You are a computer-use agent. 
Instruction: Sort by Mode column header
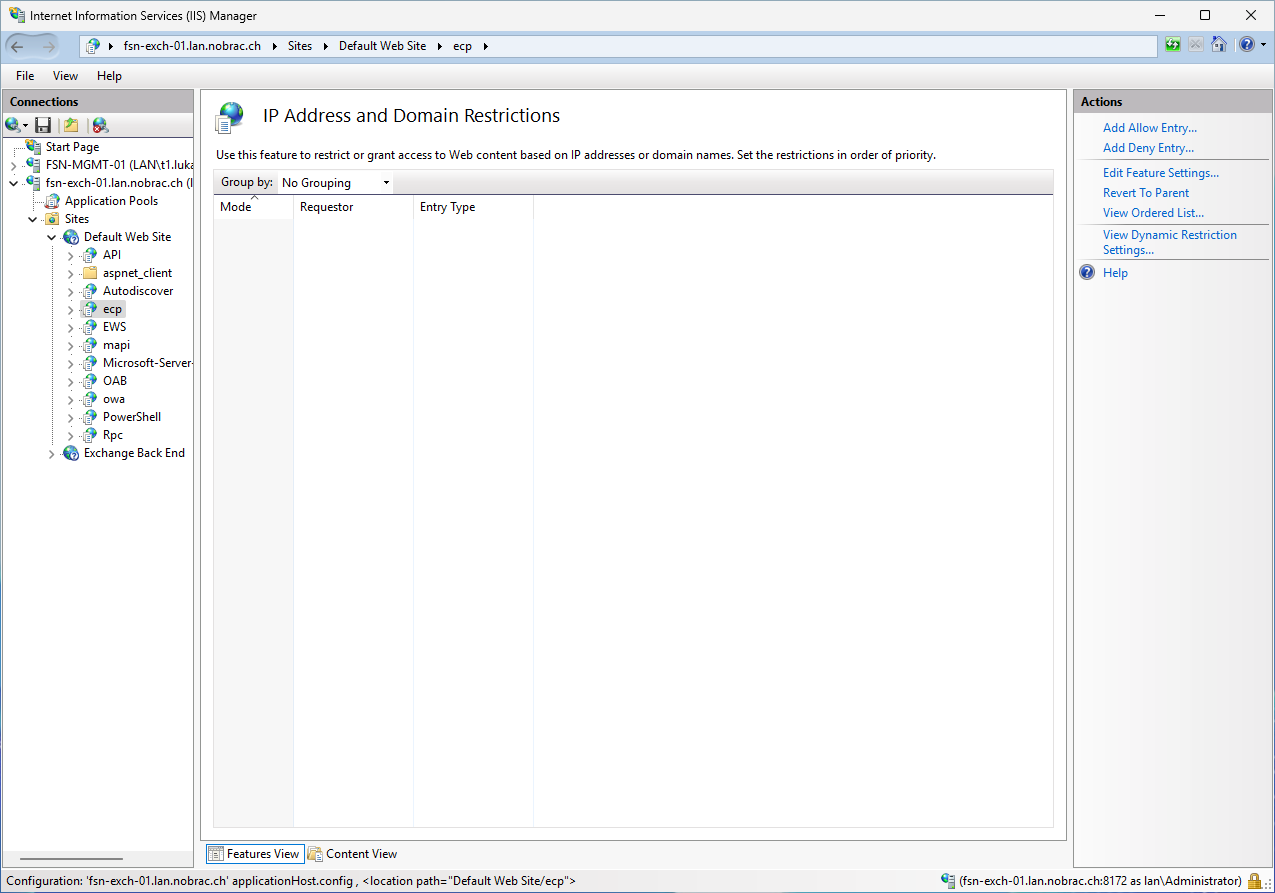point(253,207)
